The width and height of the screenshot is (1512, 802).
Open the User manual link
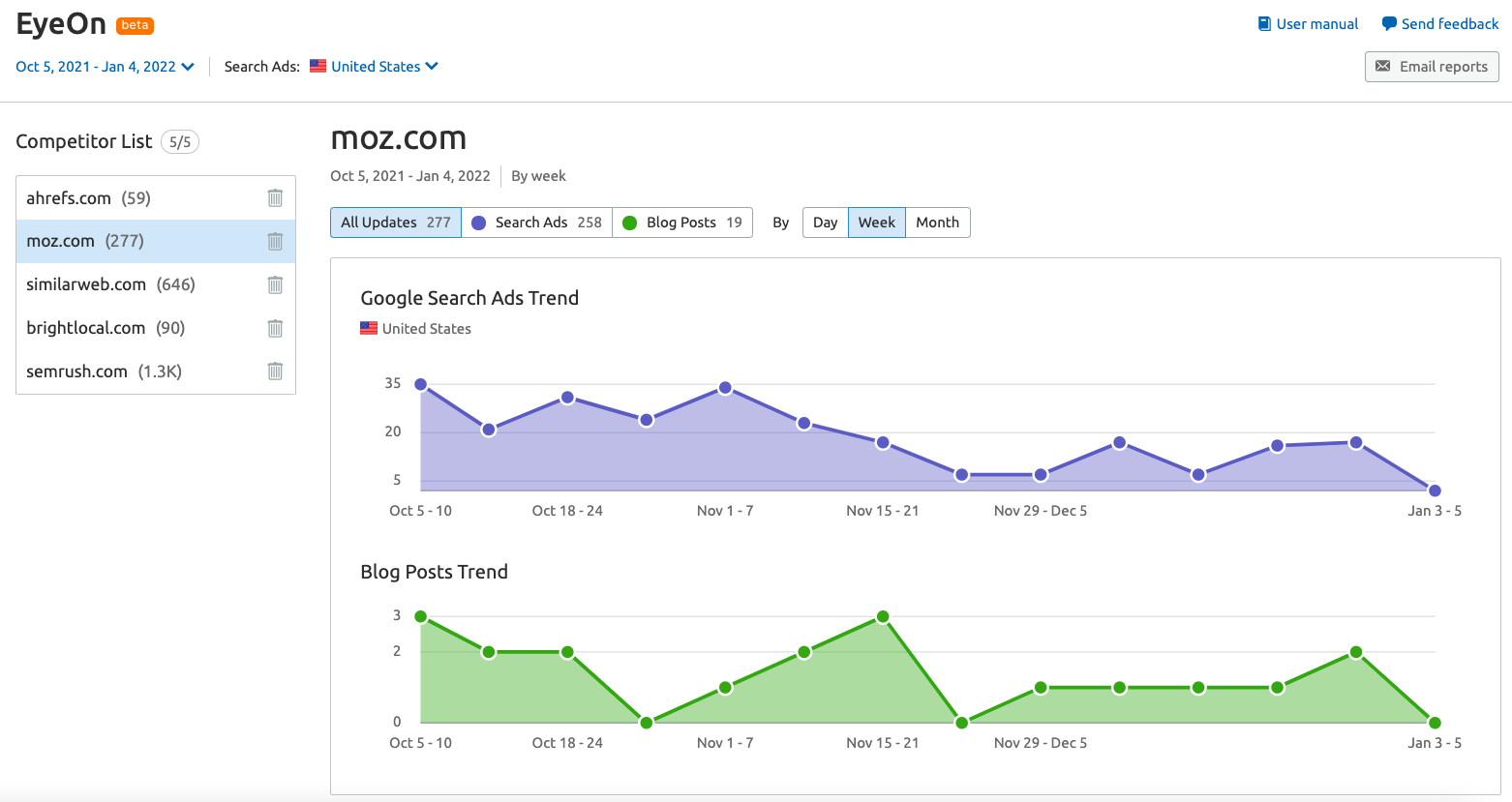point(1308,24)
